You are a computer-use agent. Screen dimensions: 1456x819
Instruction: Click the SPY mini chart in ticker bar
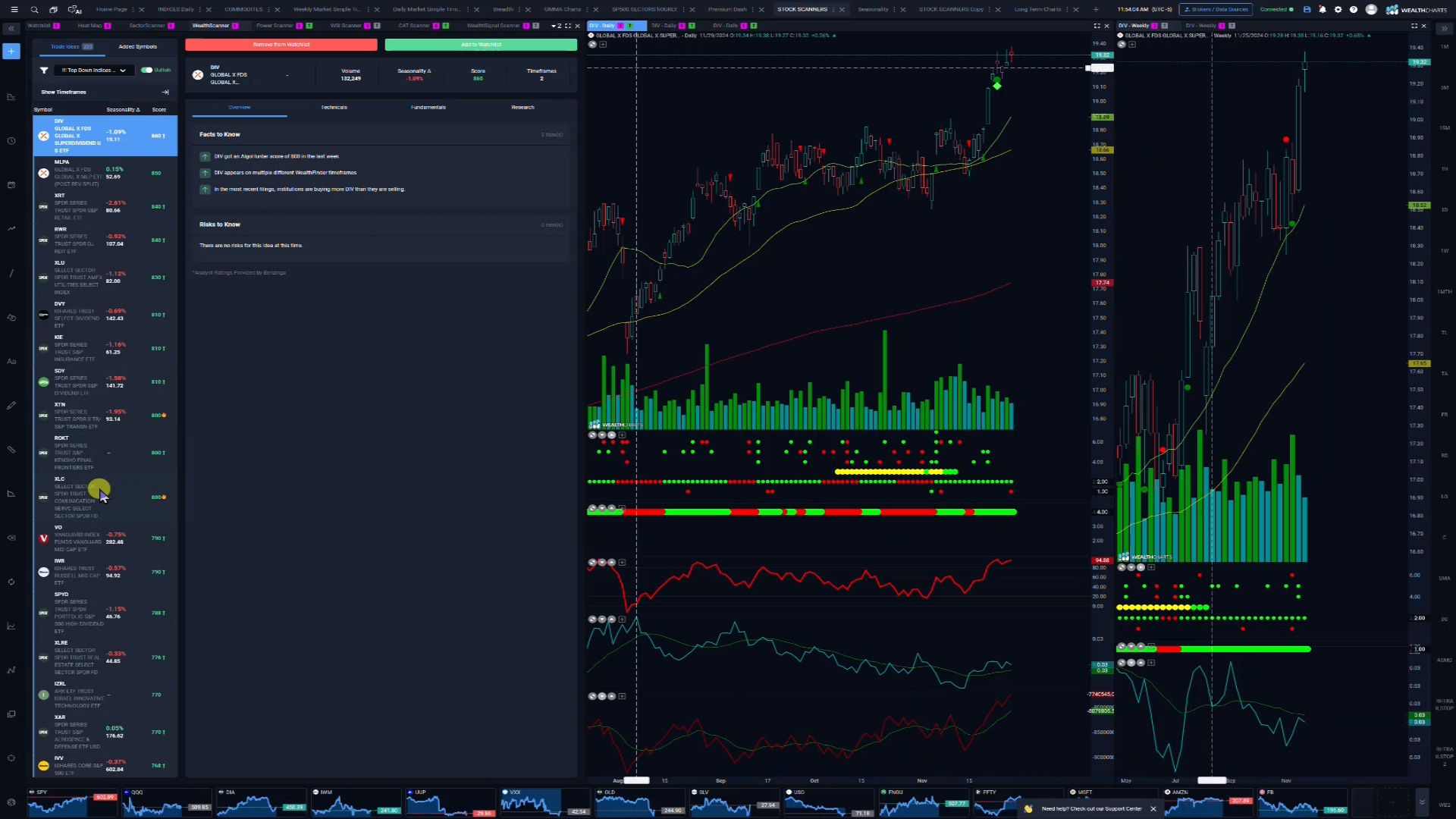pyautogui.click(x=72, y=802)
